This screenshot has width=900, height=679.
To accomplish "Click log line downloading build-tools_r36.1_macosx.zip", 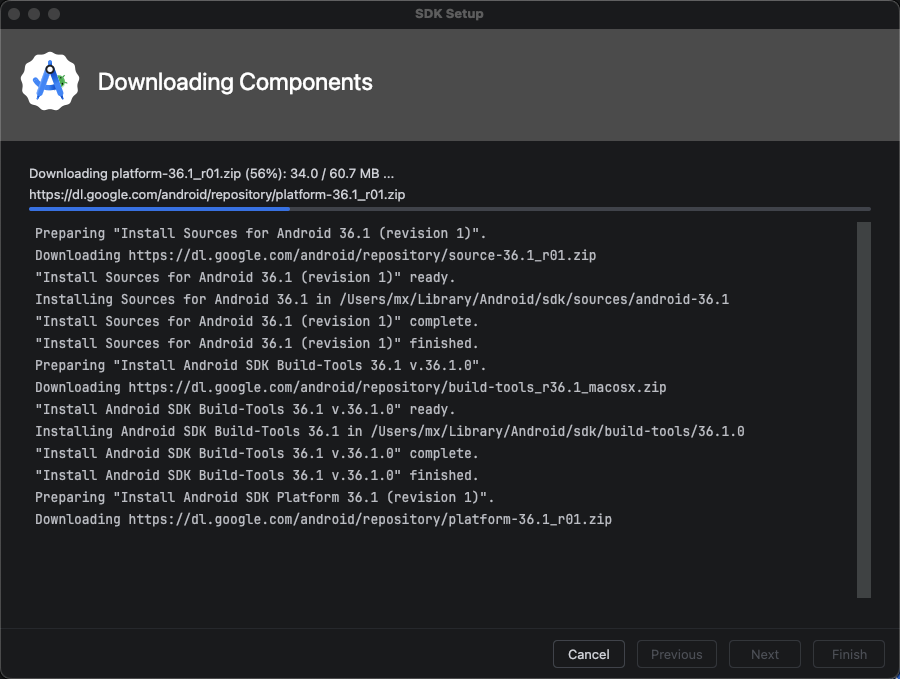I will pos(351,387).
